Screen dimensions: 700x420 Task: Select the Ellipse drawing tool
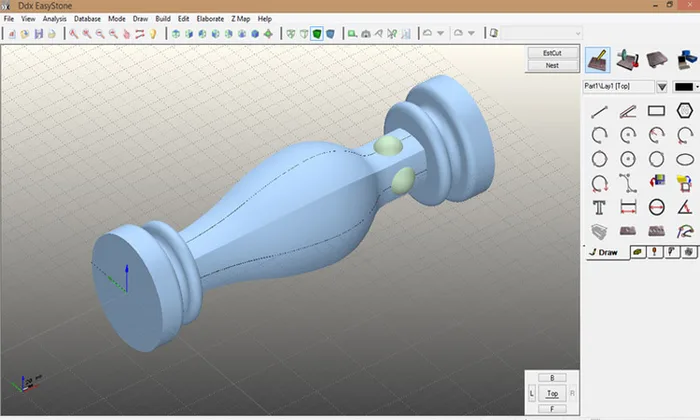(x=685, y=159)
